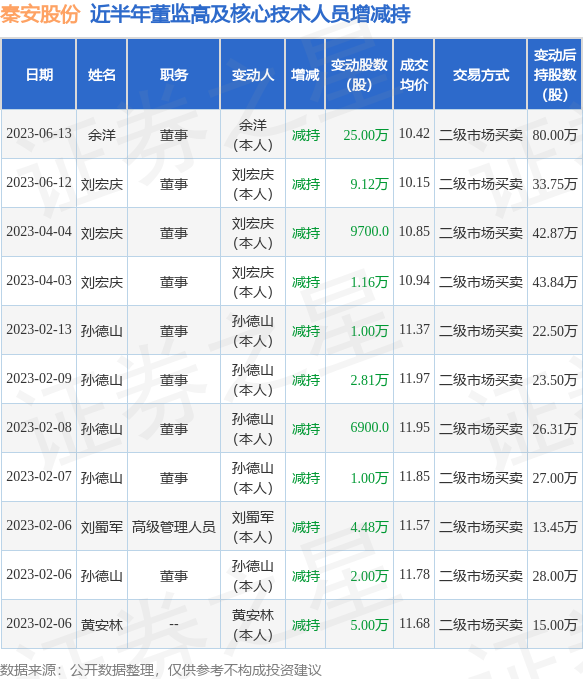The width and height of the screenshot is (583, 679).
Task: Select the date cell 2023-04-03
Action: coord(39,281)
